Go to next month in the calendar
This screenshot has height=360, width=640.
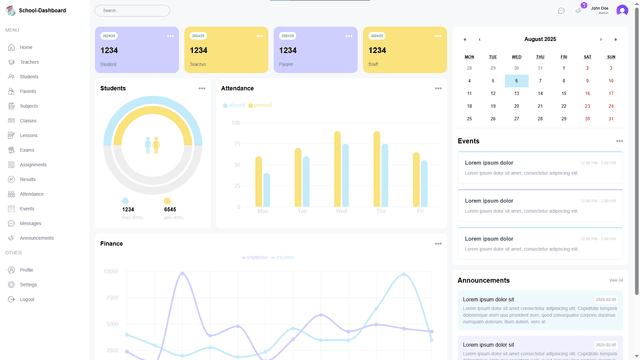(x=600, y=40)
